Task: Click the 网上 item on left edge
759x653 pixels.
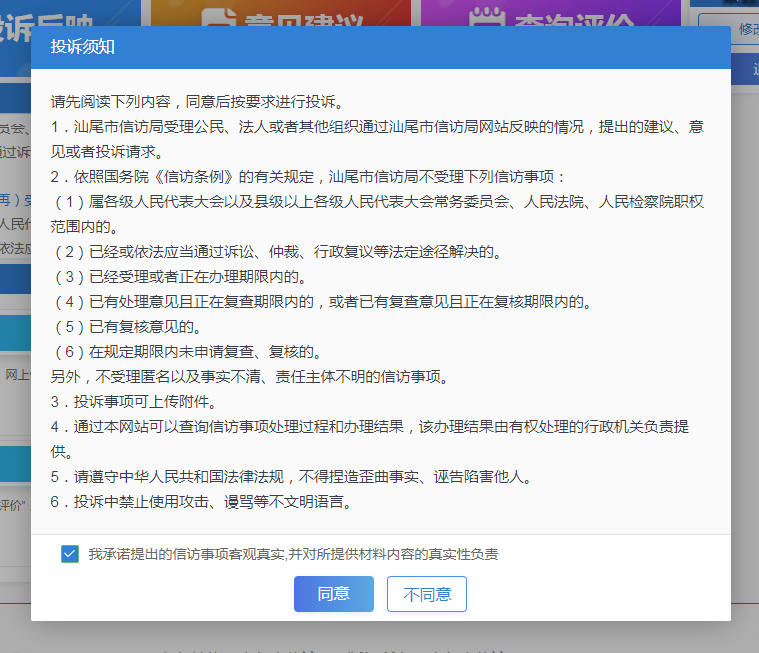Action: click(x=17, y=375)
